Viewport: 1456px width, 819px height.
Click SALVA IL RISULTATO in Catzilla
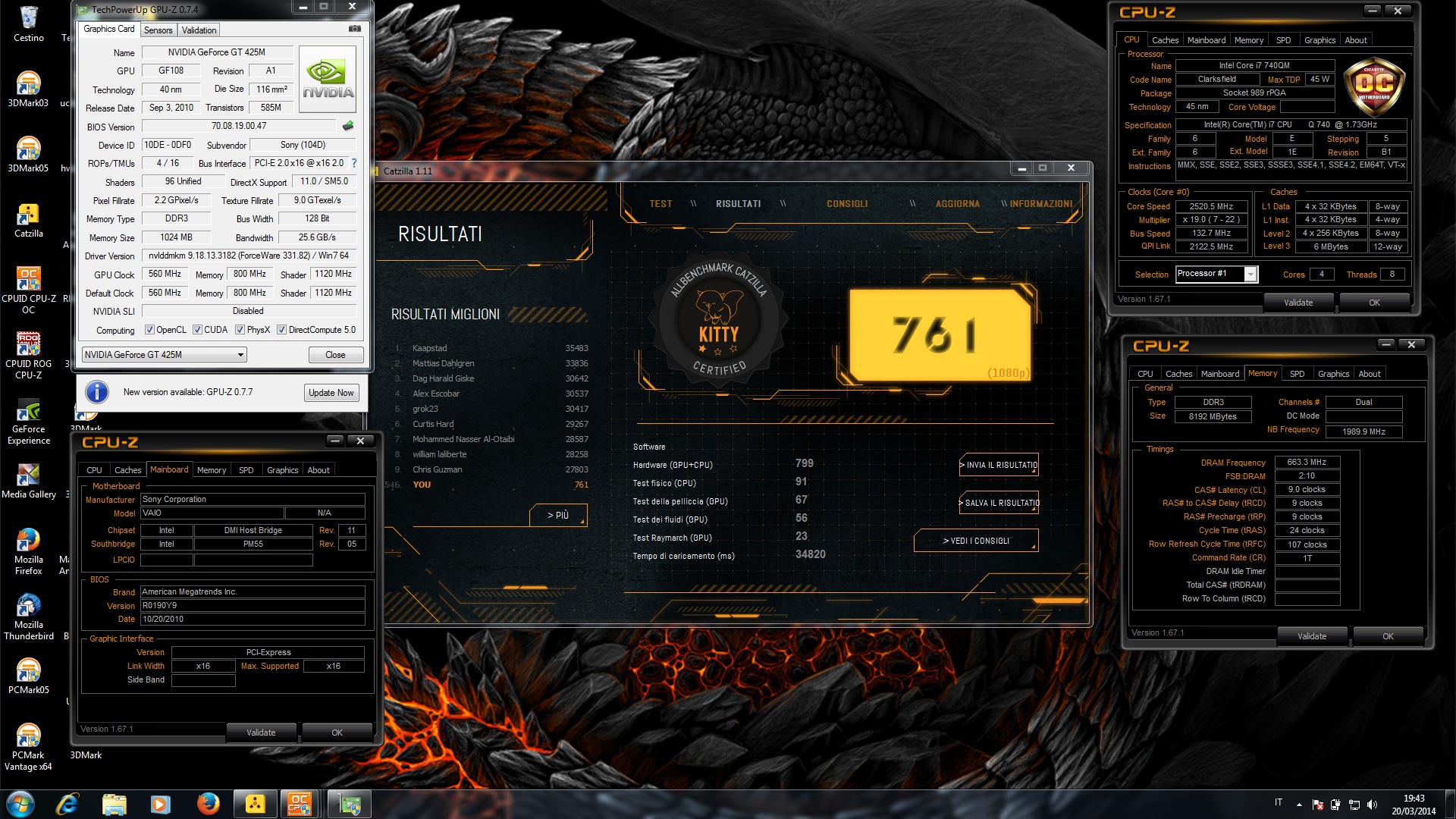(x=999, y=503)
